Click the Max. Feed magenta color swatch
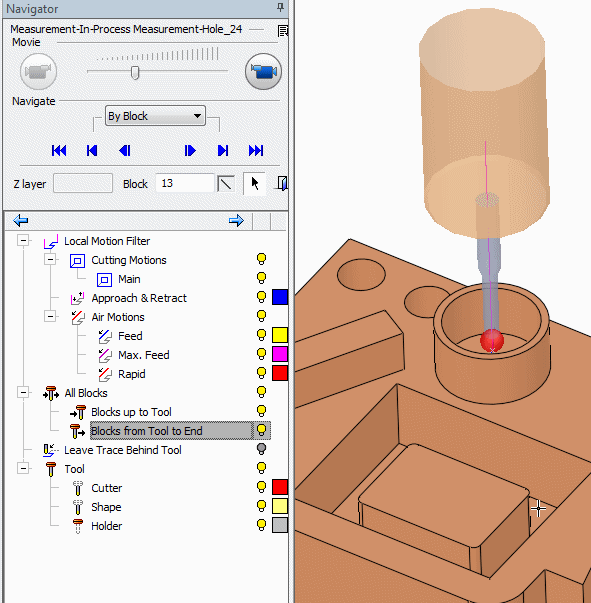The image size is (591, 603). point(280,354)
